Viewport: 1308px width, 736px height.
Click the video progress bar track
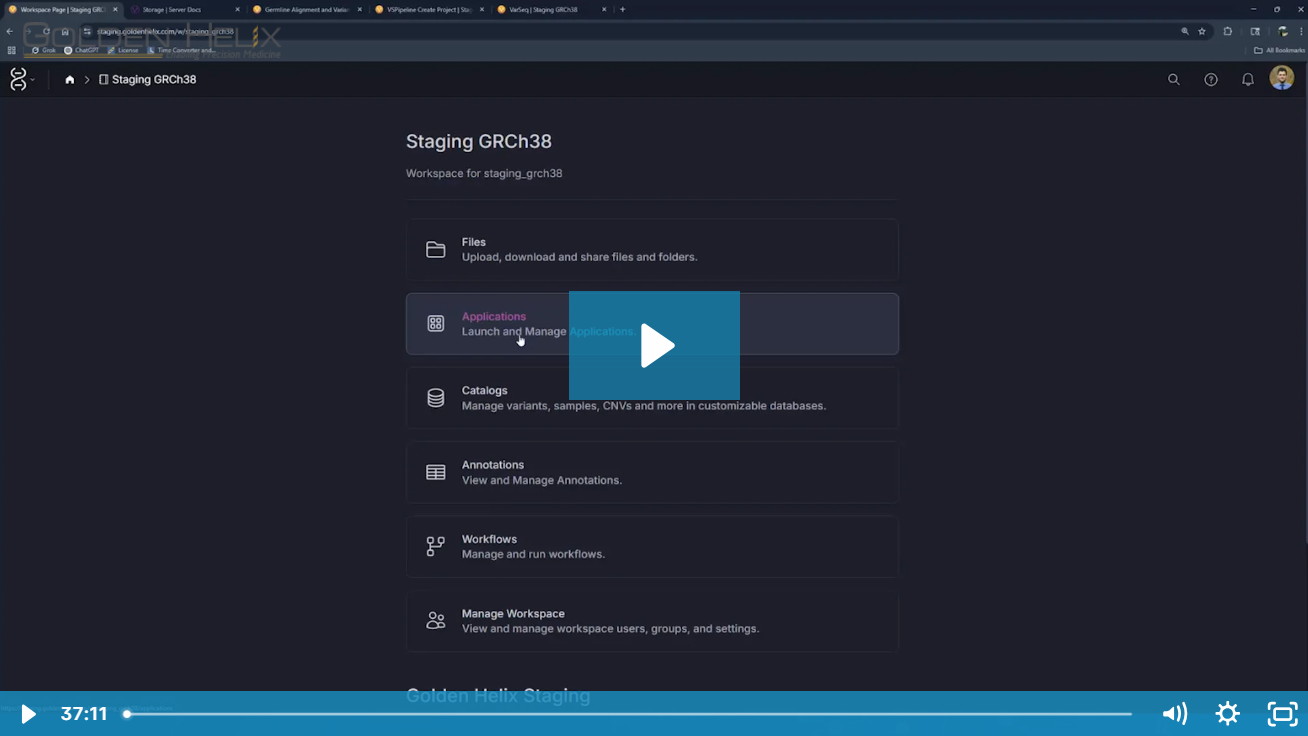pos(629,714)
